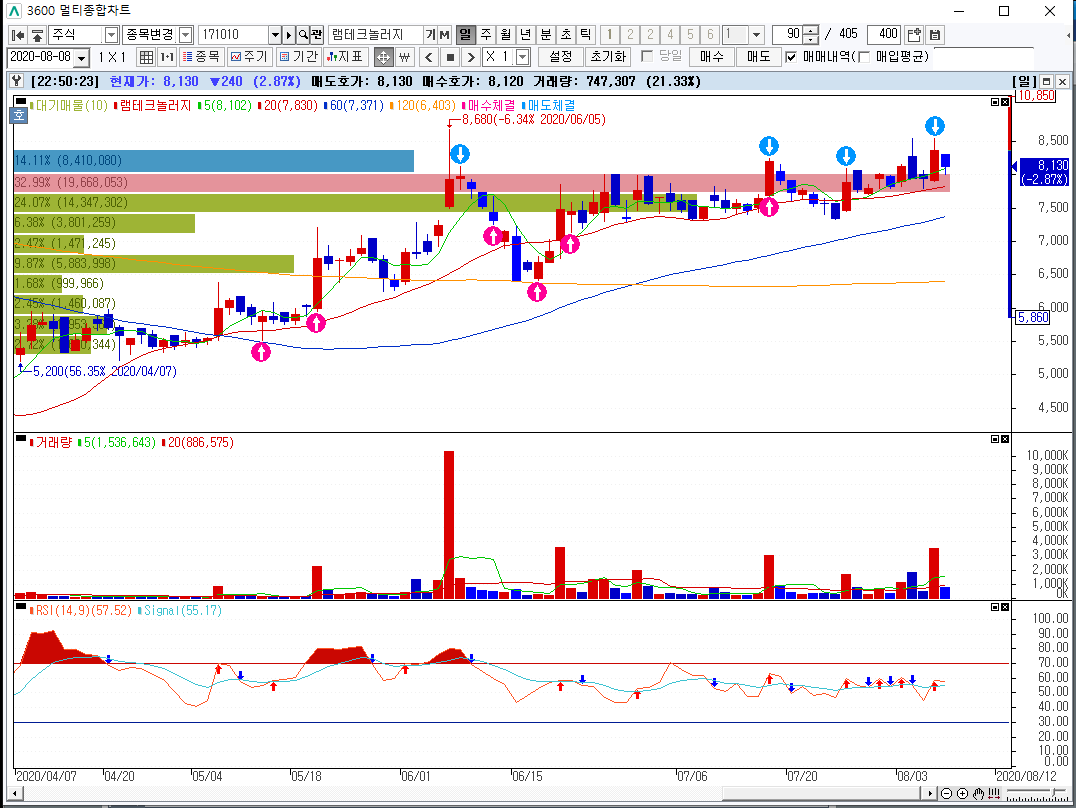
Task: Click the zoom slider at bottom right
Action: point(1036,794)
